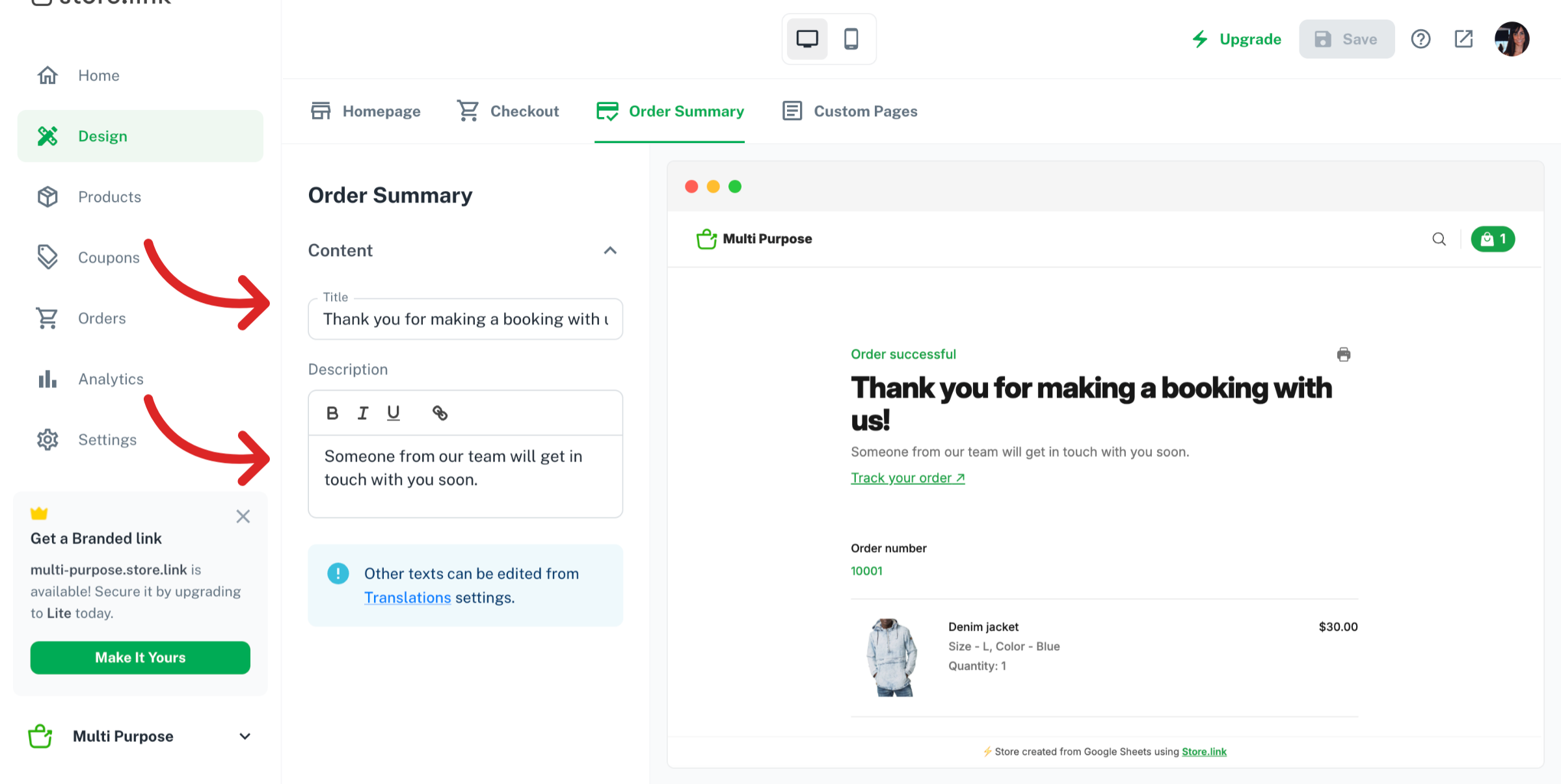The width and height of the screenshot is (1561, 784).
Task: Toggle underline formatting in description editor
Action: pyautogui.click(x=394, y=413)
